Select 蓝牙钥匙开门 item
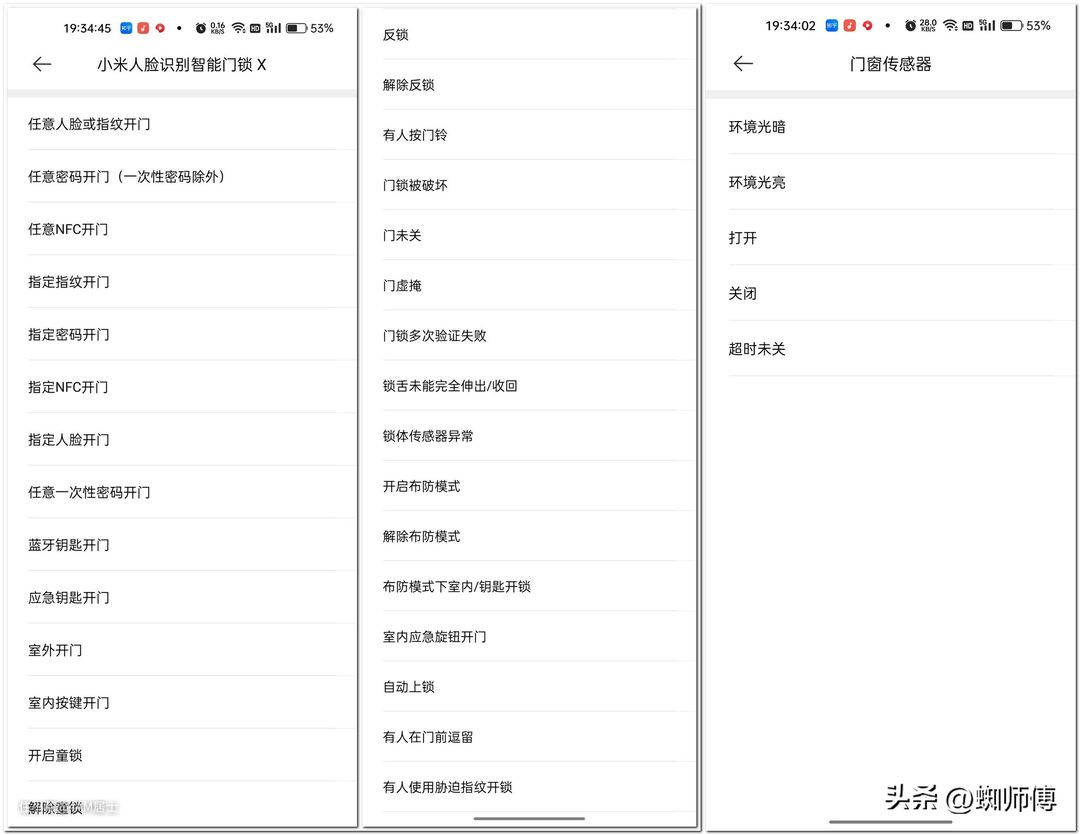Image resolution: width=1080 pixels, height=835 pixels. point(183,545)
